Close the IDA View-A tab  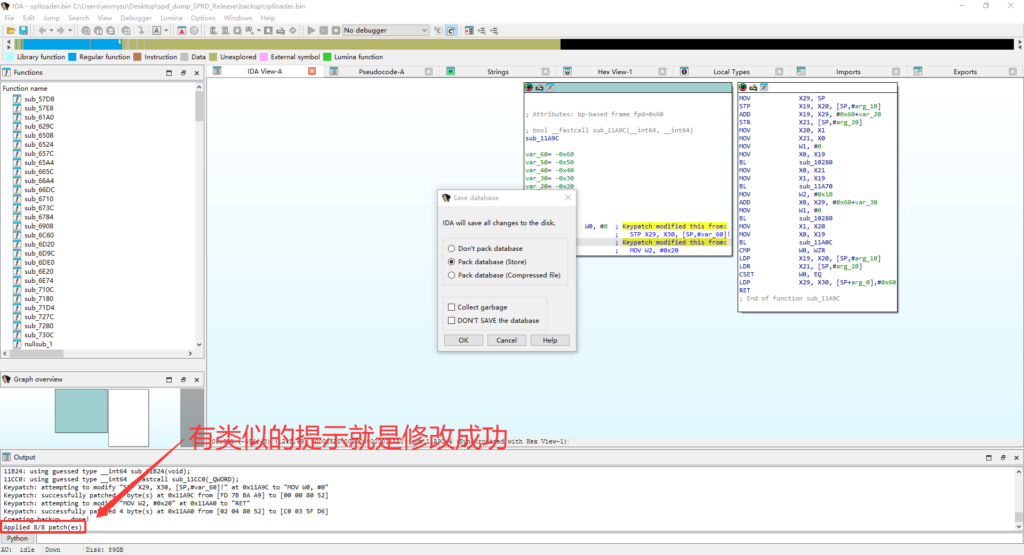312,71
